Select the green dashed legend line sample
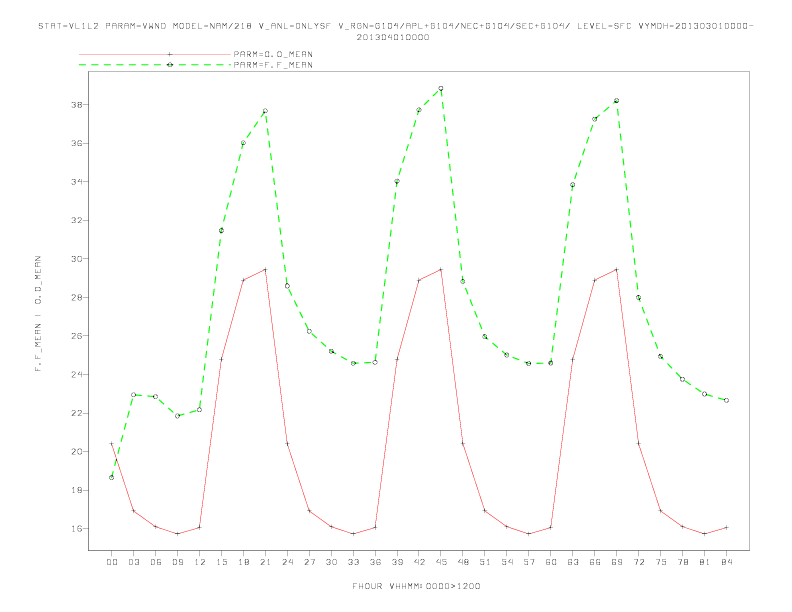 (x=155, y=65)
